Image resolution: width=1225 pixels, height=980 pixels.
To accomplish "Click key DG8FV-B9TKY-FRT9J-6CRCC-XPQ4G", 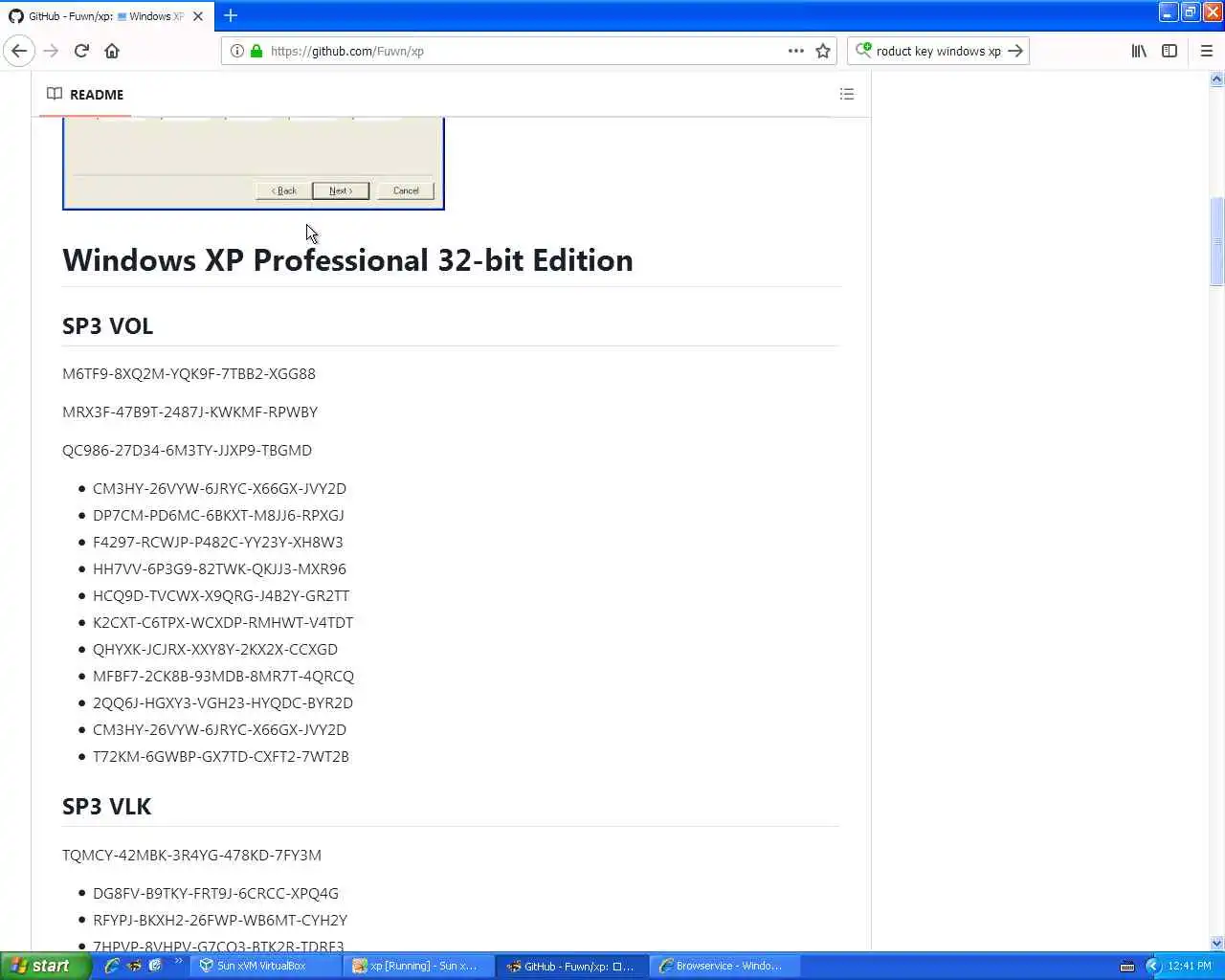I will (215, 893).
